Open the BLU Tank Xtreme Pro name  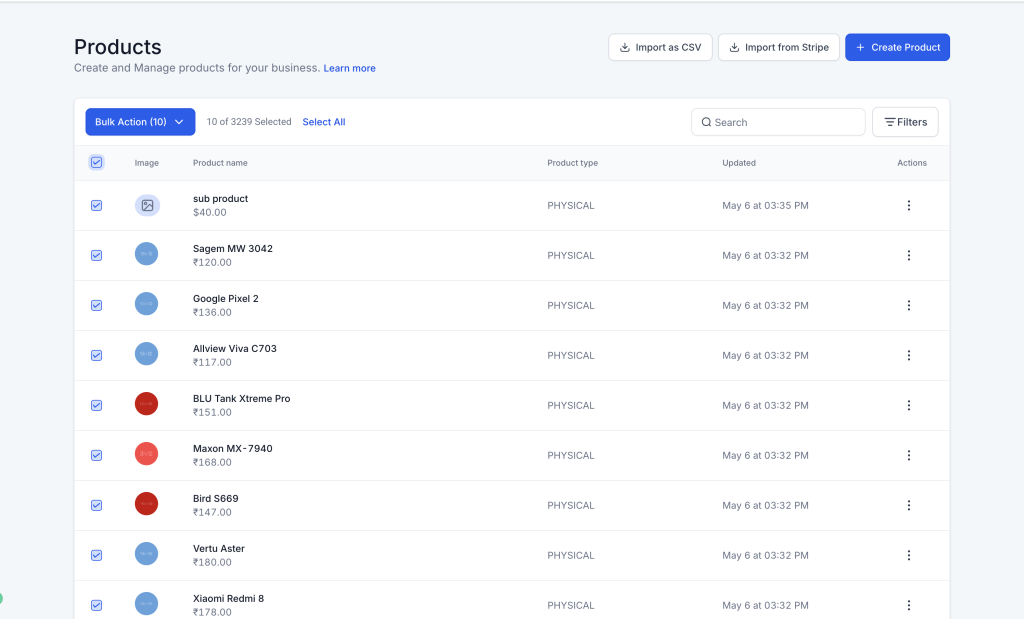pos(242,398)
